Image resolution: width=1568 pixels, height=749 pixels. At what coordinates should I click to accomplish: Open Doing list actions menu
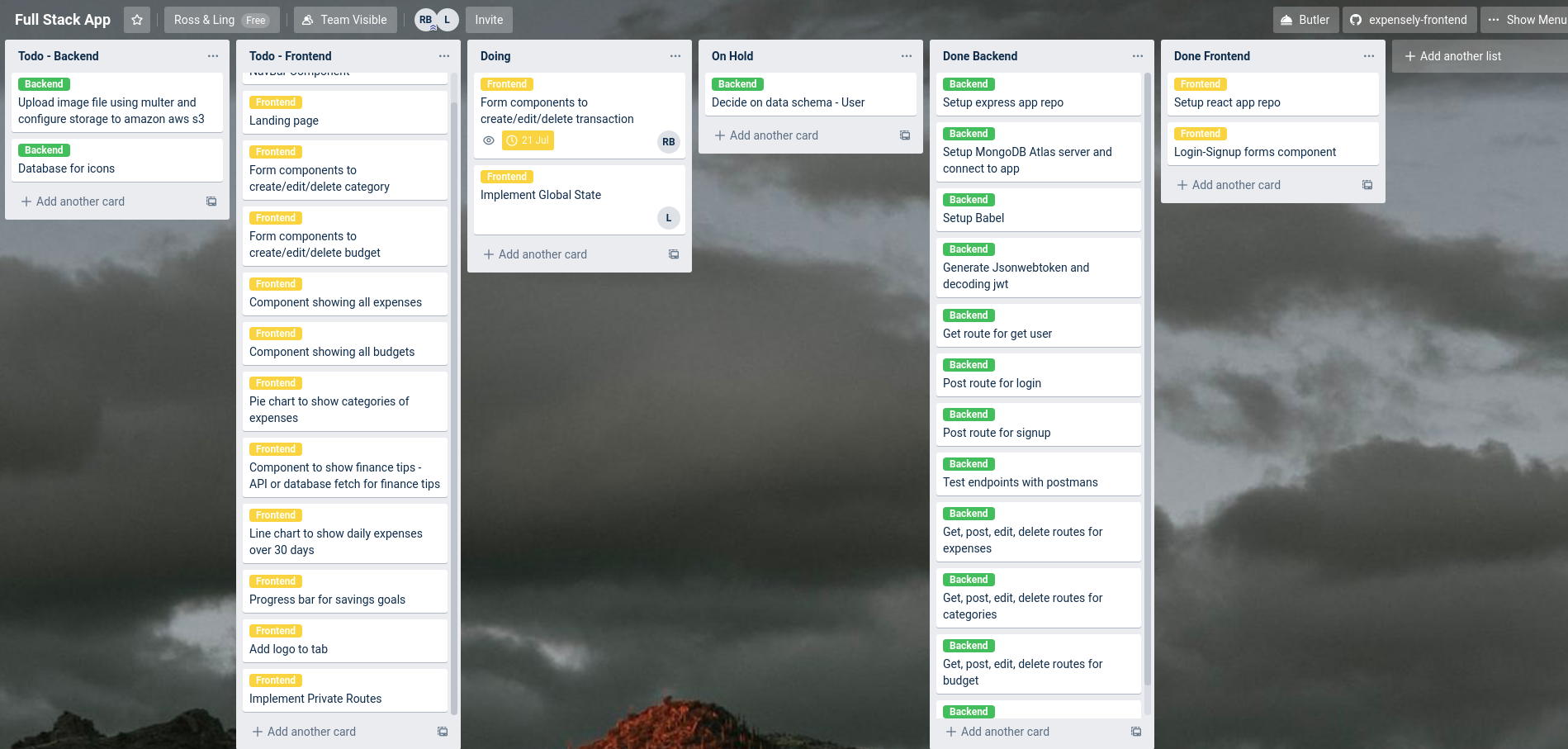(675, 56)
